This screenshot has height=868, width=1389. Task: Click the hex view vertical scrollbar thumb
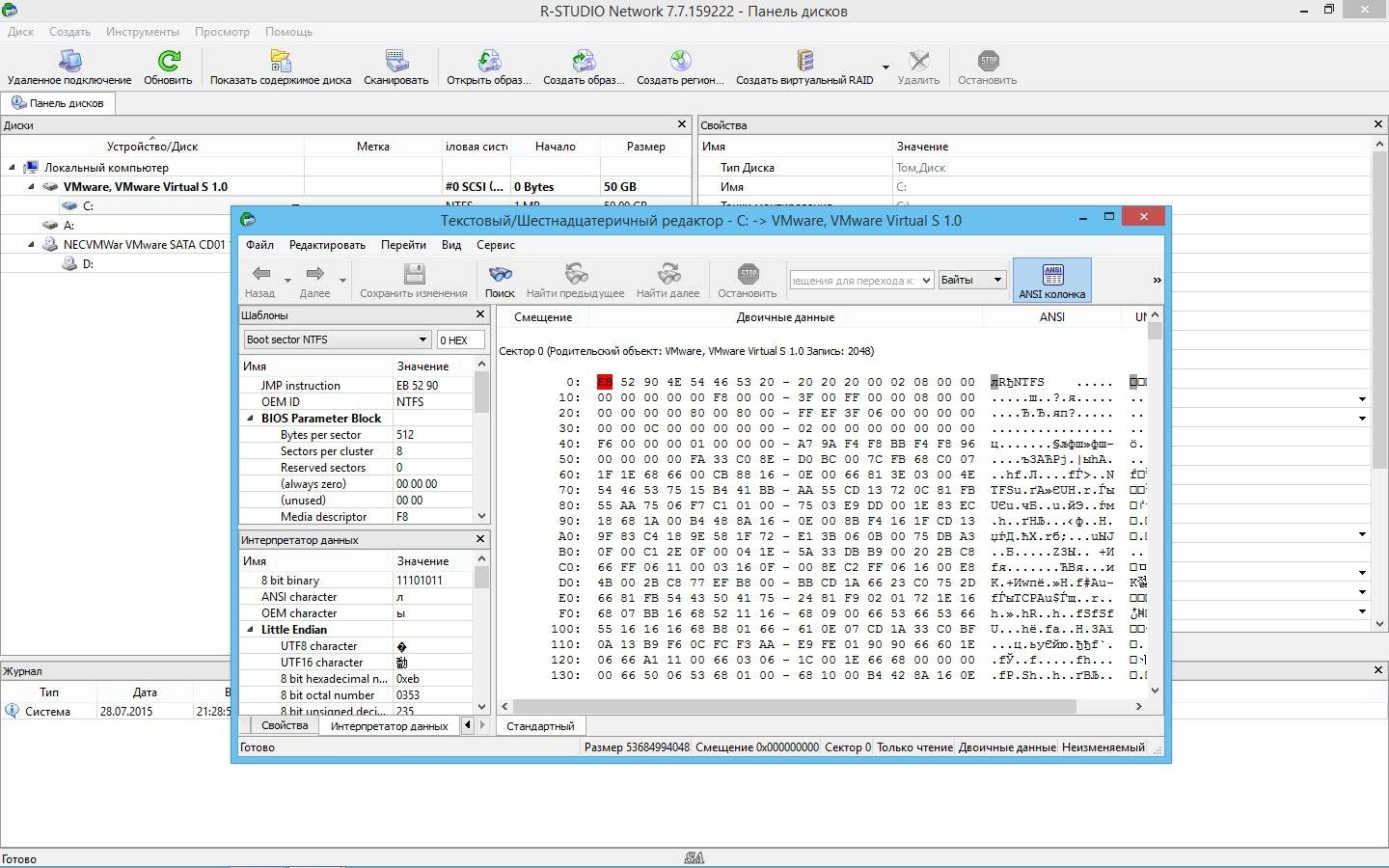coord(1155,331)
